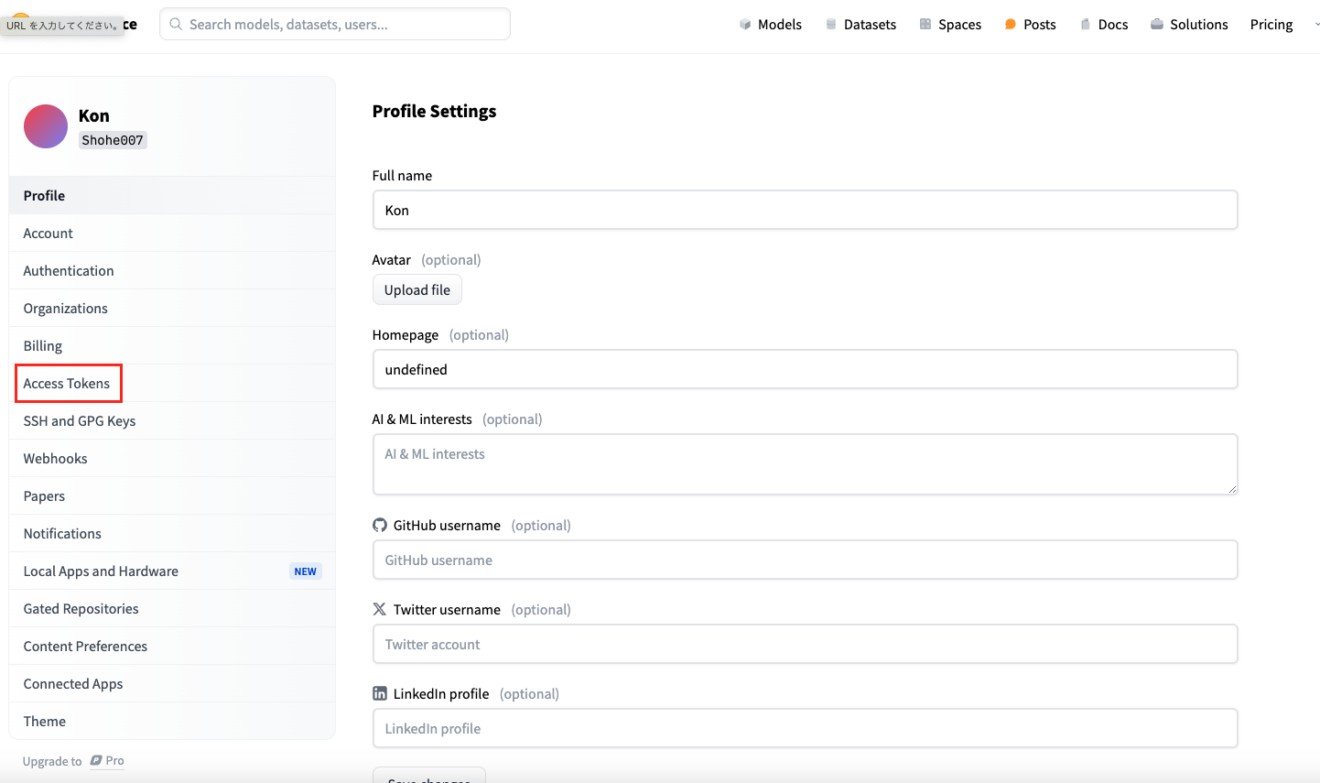Click the Datasets icon in navbar
Image resolution: width=1320 pixels, height=783 pixels.
(x=831, y=25)
